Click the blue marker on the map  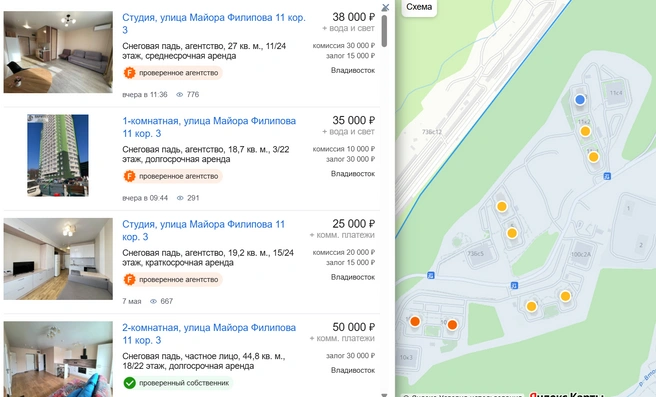[579, 100]
